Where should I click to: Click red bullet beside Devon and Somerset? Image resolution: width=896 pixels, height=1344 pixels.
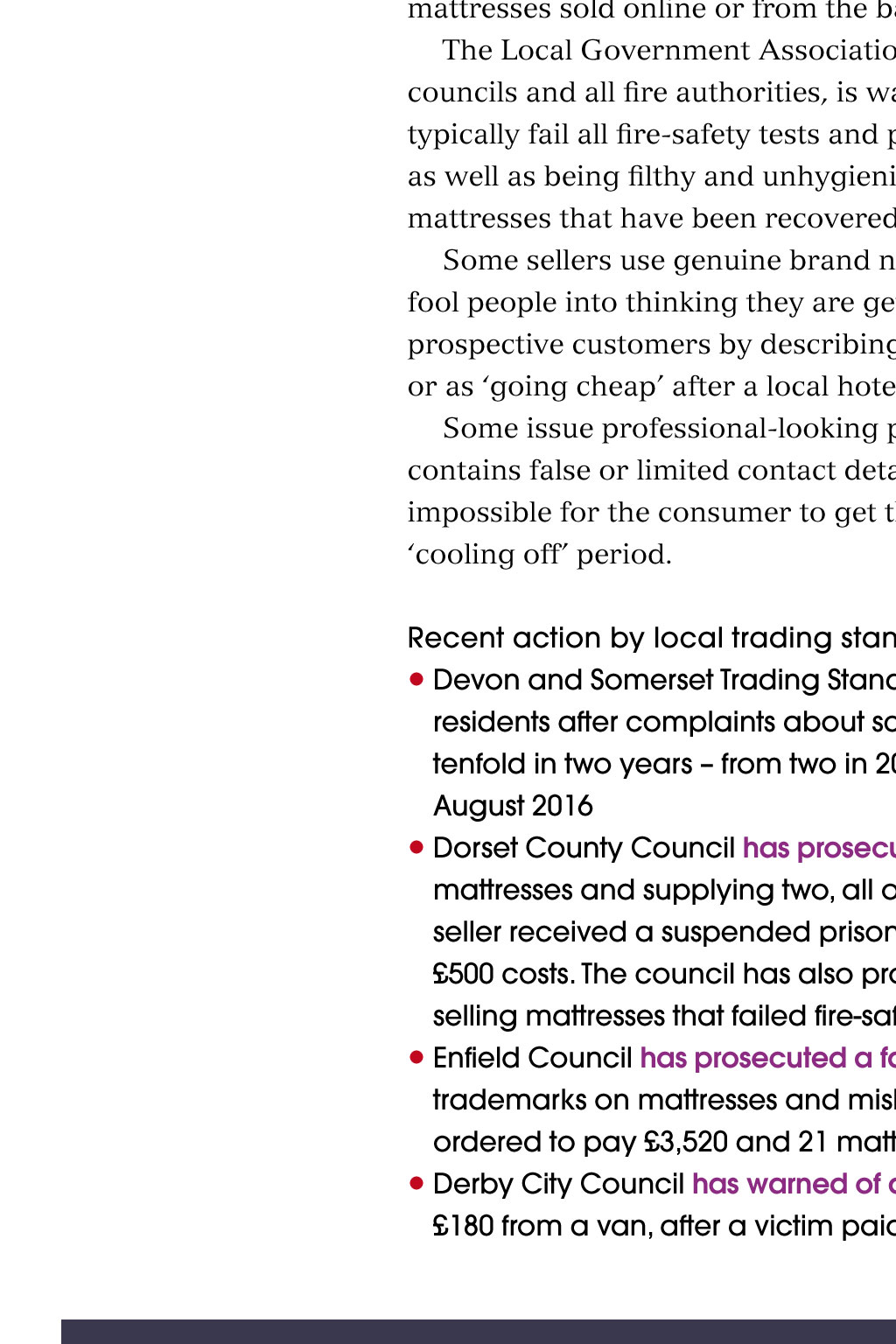pyautogui.click(x=416, y=680)
